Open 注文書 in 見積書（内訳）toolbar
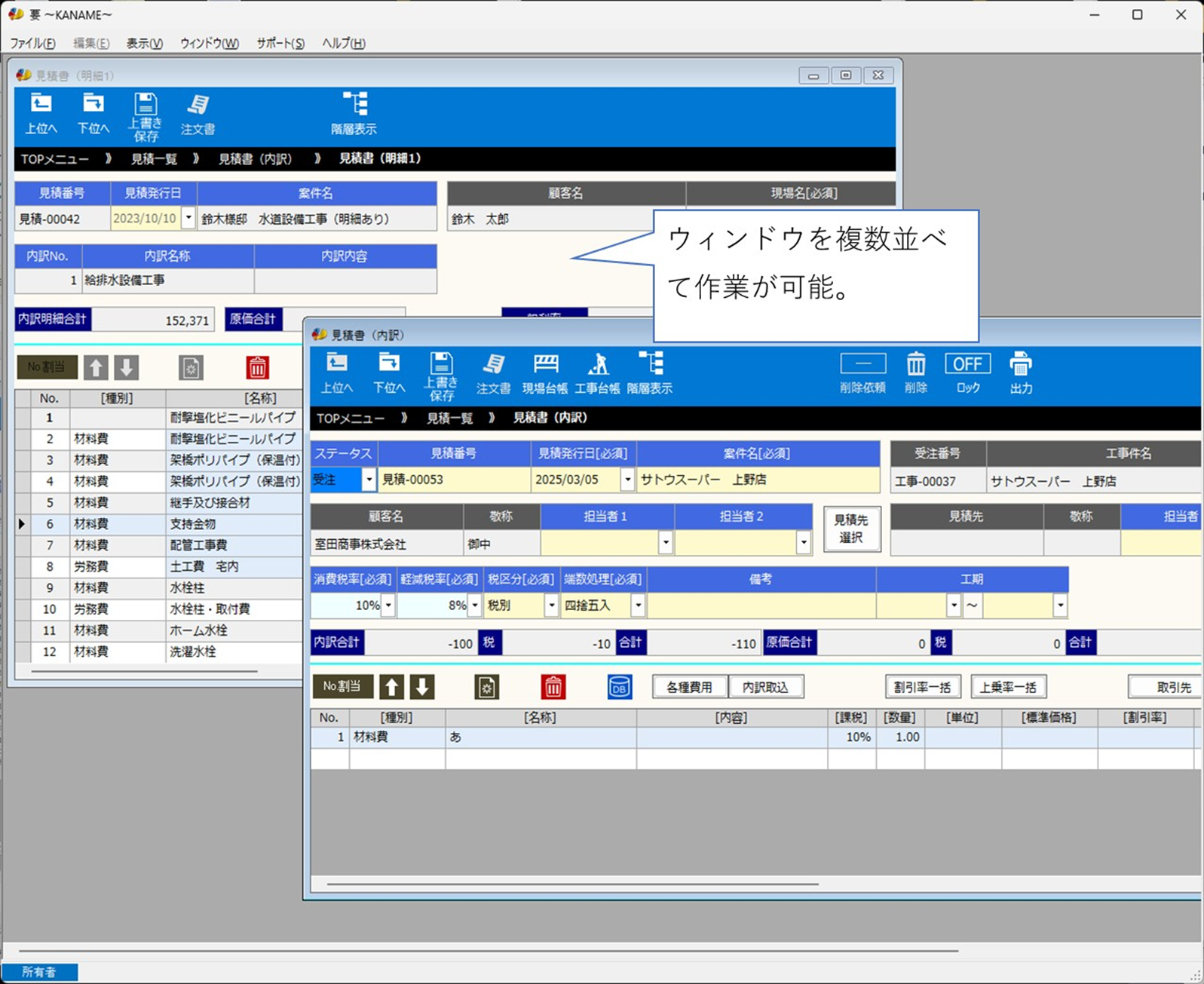 click(x=493, y=373)
